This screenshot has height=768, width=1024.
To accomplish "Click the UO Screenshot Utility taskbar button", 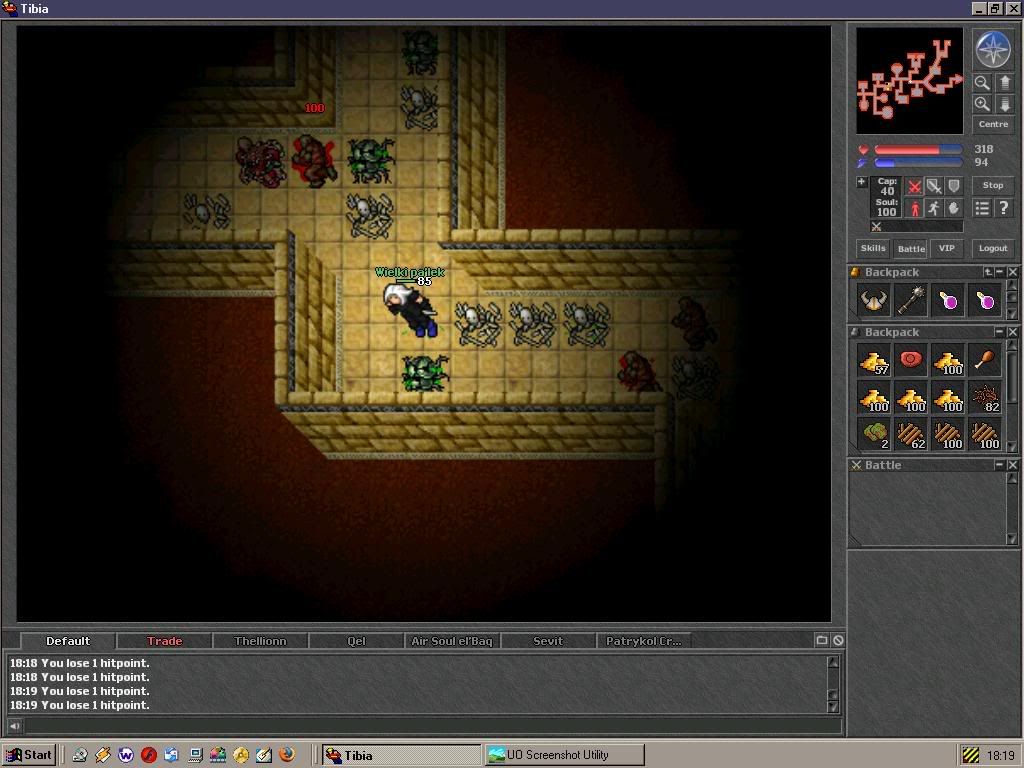I will 565,755.
